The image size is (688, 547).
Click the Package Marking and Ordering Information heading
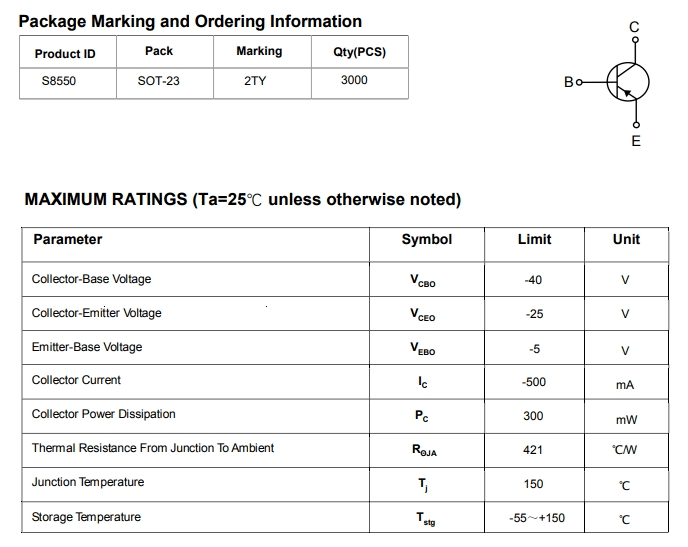click(x=191, y=21)
